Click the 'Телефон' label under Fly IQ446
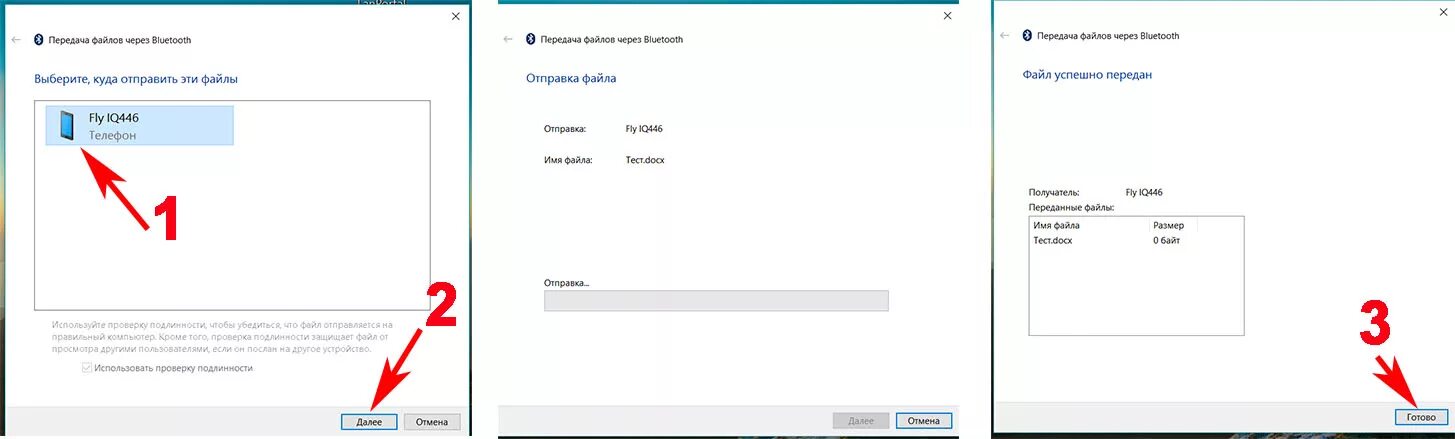 click(112, 135)
